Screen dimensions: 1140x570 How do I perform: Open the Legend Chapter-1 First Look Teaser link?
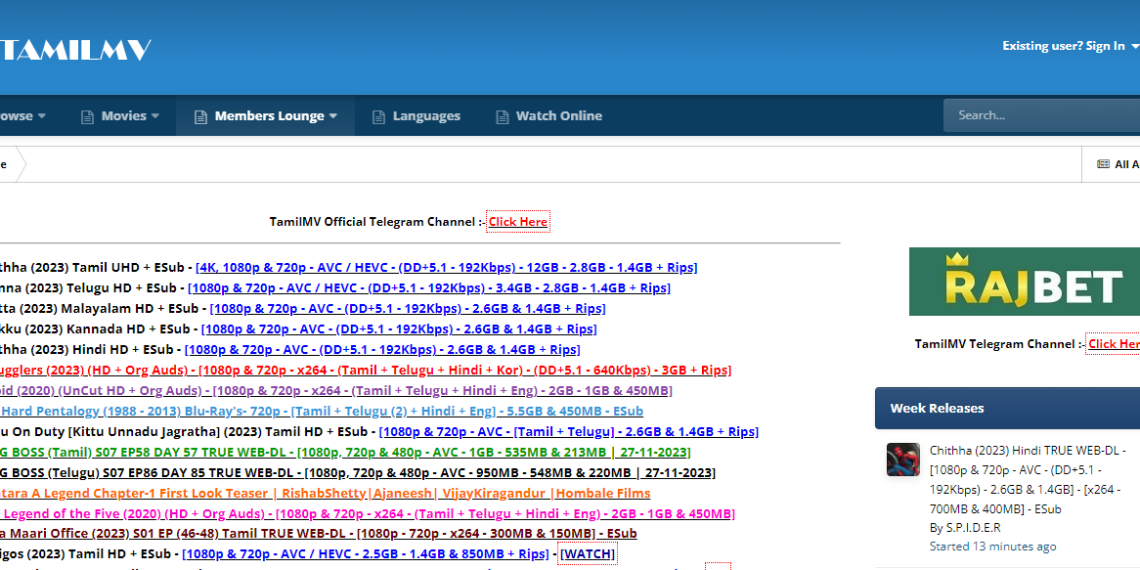click(325, 494)
